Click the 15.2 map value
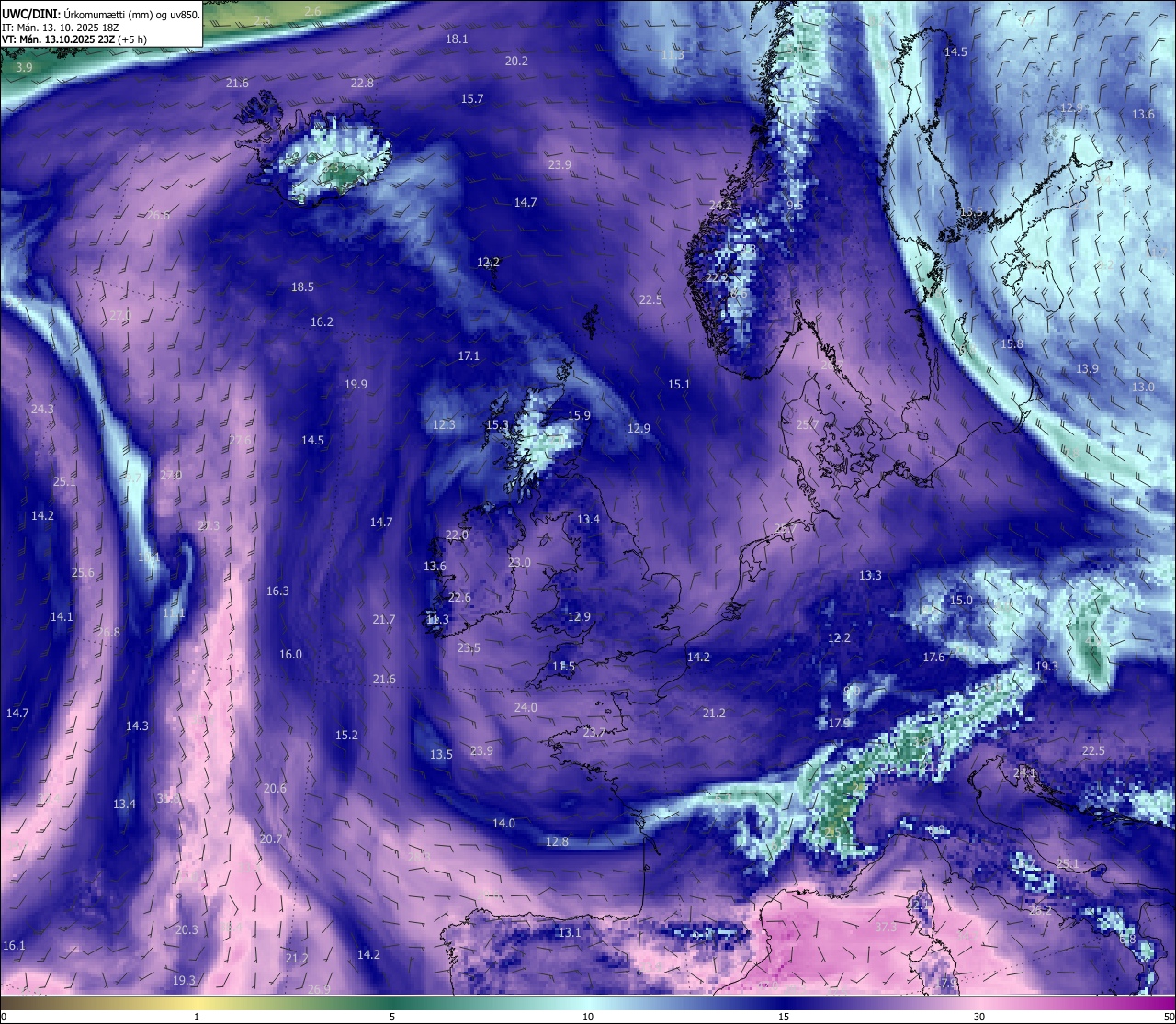 (x=346, y=736)
